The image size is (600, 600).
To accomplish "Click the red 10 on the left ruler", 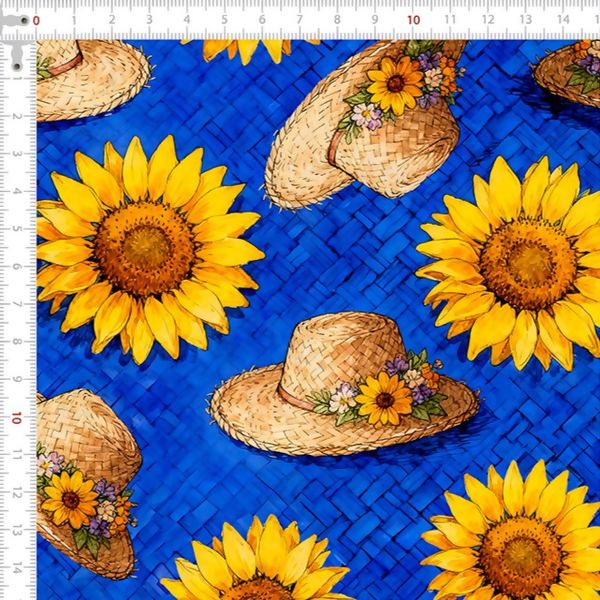I will (x=16, y=418).
